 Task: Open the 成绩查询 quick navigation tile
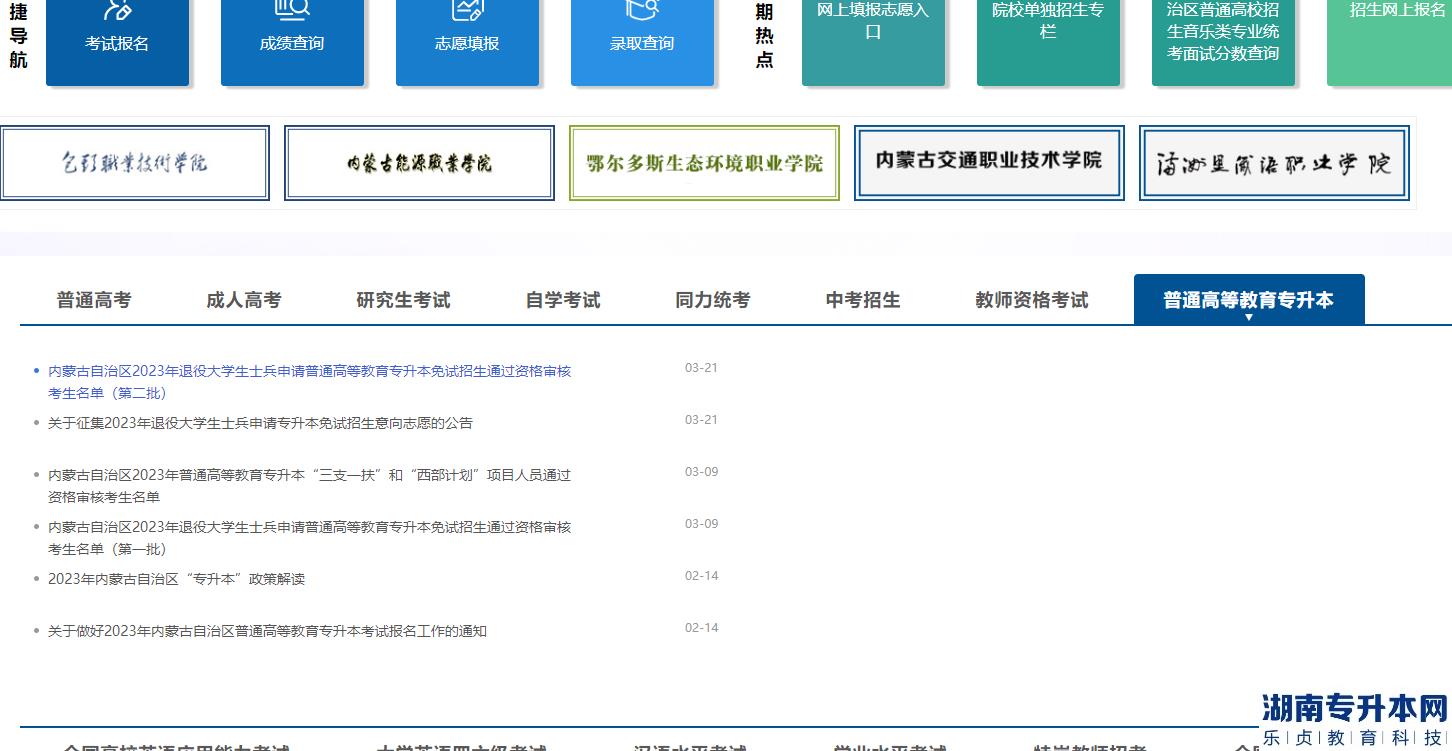tap(292, 42)
